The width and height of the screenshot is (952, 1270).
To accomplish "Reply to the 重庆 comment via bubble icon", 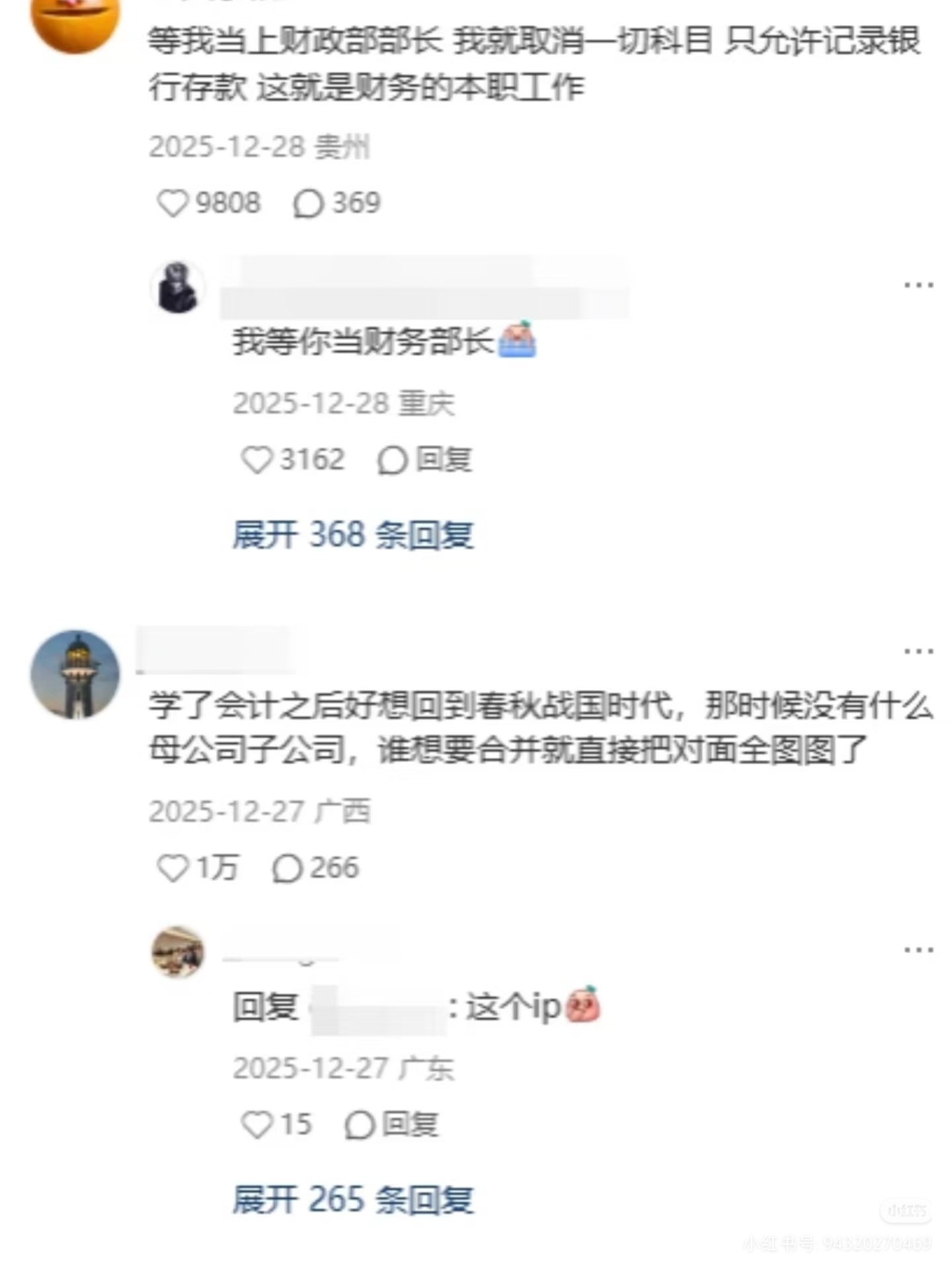I will pos(392,460).
